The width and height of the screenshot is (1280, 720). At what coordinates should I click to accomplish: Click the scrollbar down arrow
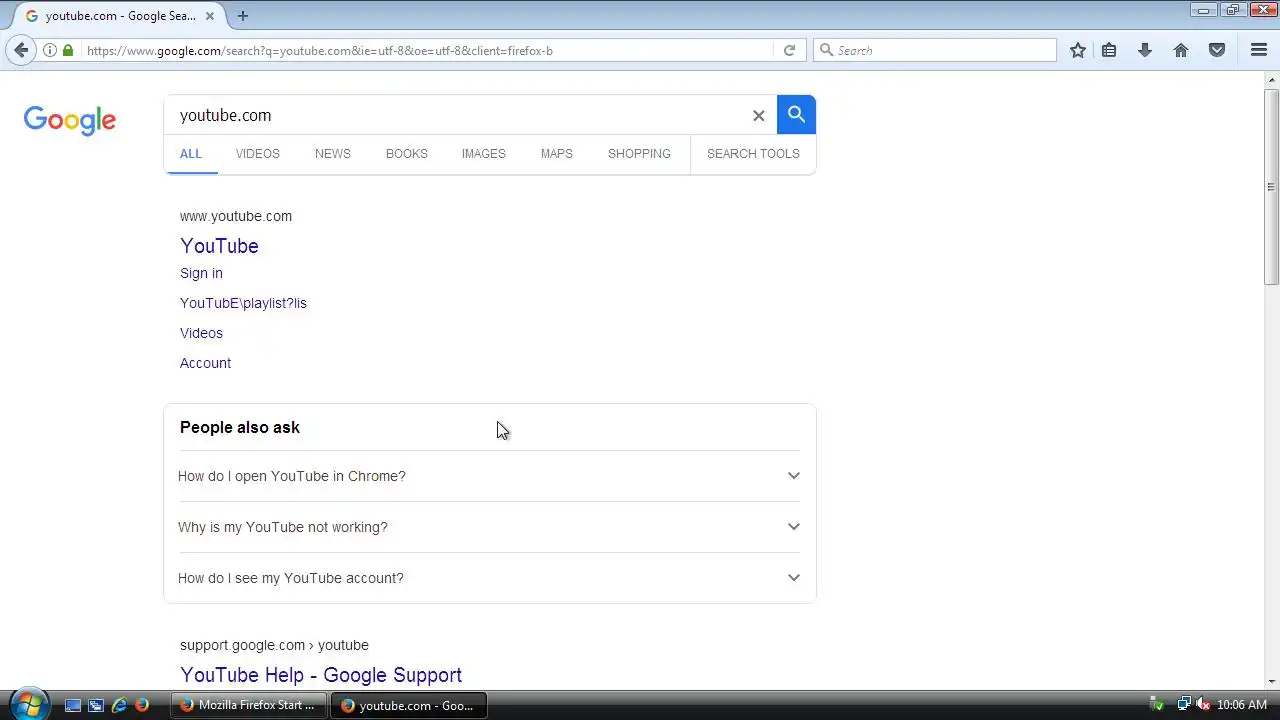[1272, 681]
